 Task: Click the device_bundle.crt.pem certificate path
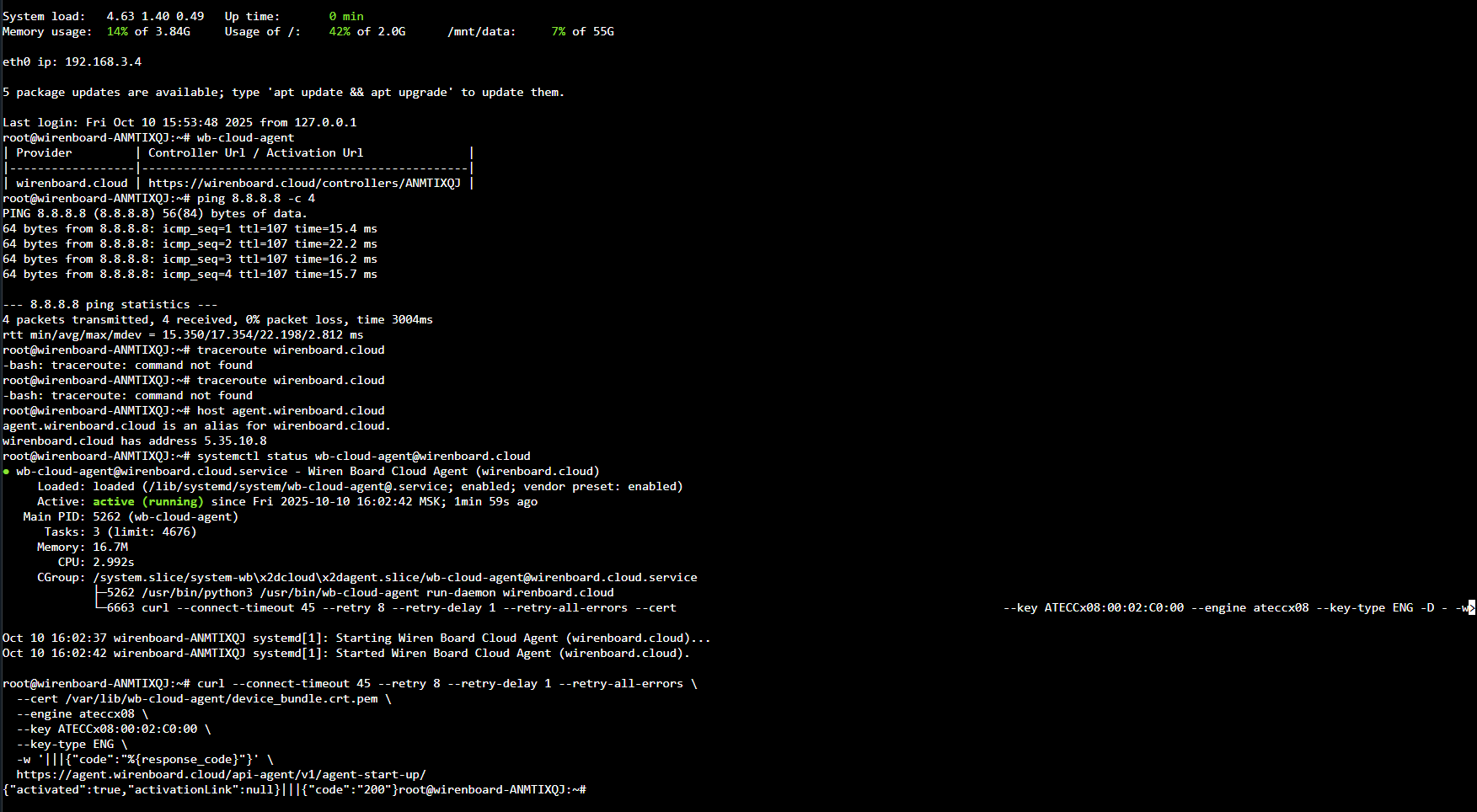pos(222,699)
